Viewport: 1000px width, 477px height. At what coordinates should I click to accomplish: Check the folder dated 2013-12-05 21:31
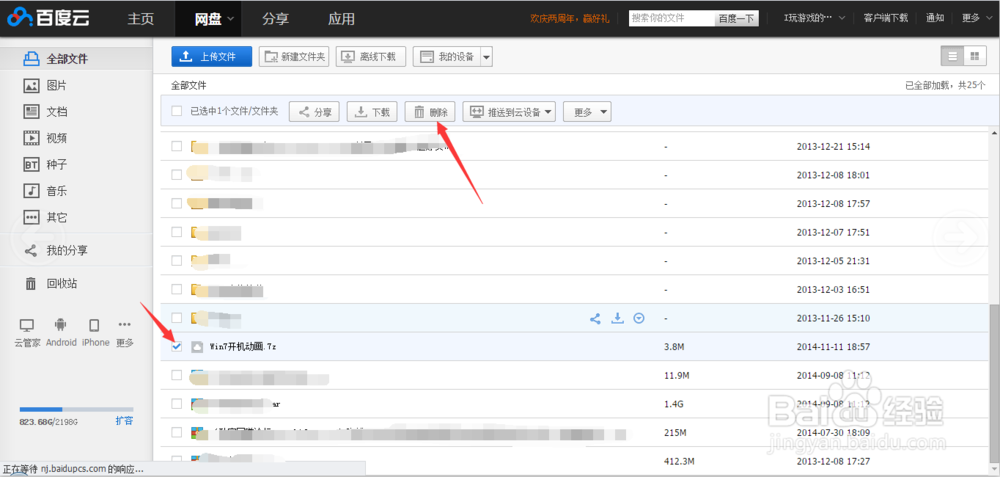click(x=177, y=261)
